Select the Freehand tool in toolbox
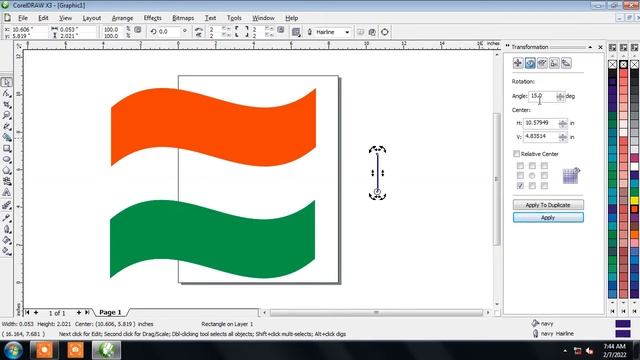 (x=7, y=127)
